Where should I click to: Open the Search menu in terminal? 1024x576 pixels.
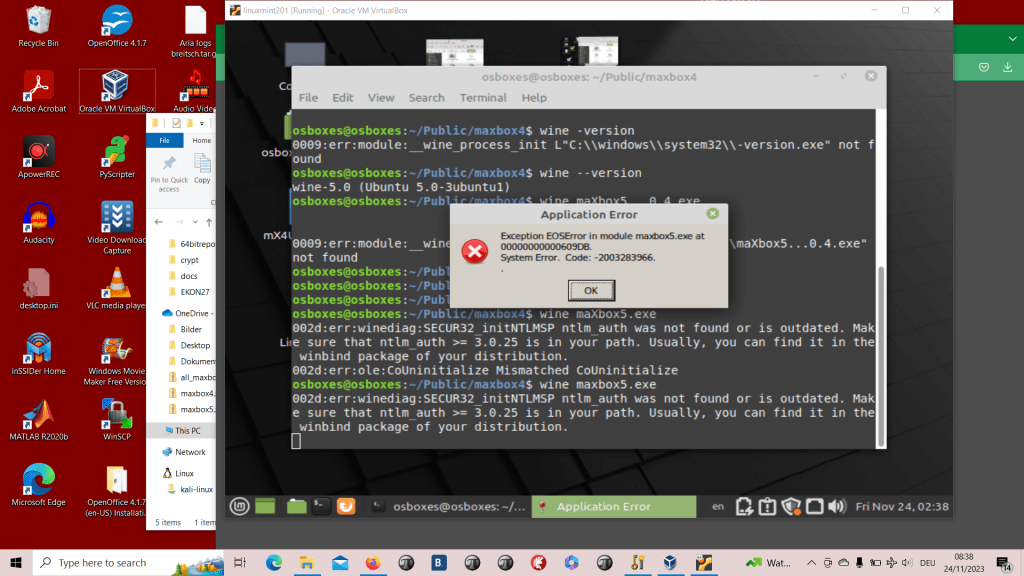[x=426, y=98]
